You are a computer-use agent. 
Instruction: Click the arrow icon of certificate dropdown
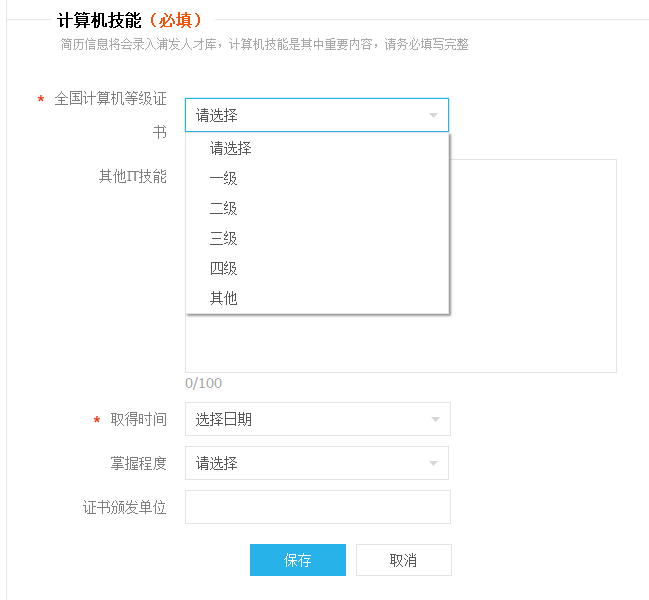(433, 115)
